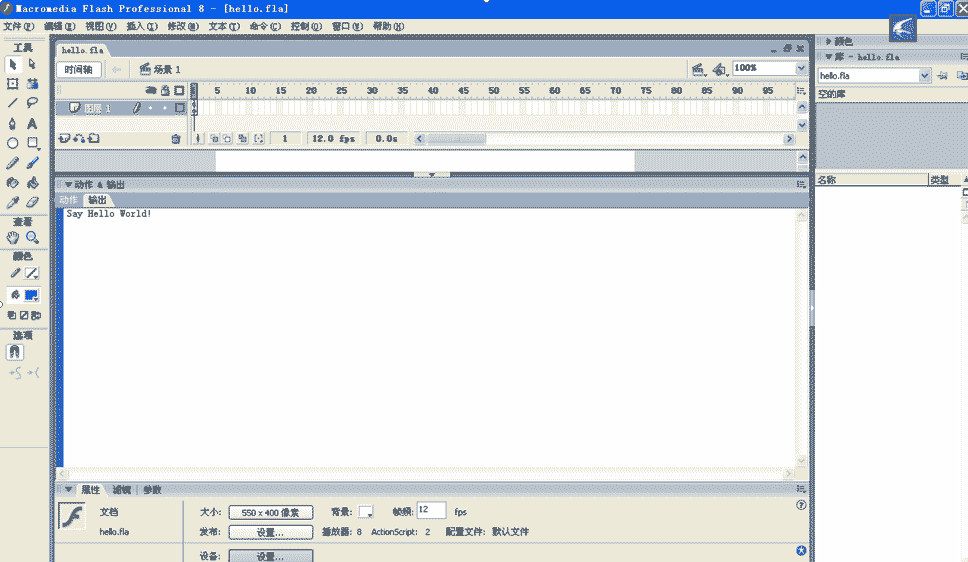The height and width of the screenshot is (562, 968).
Task: Toggle the snap to objects magnet option
Action: 15,352
